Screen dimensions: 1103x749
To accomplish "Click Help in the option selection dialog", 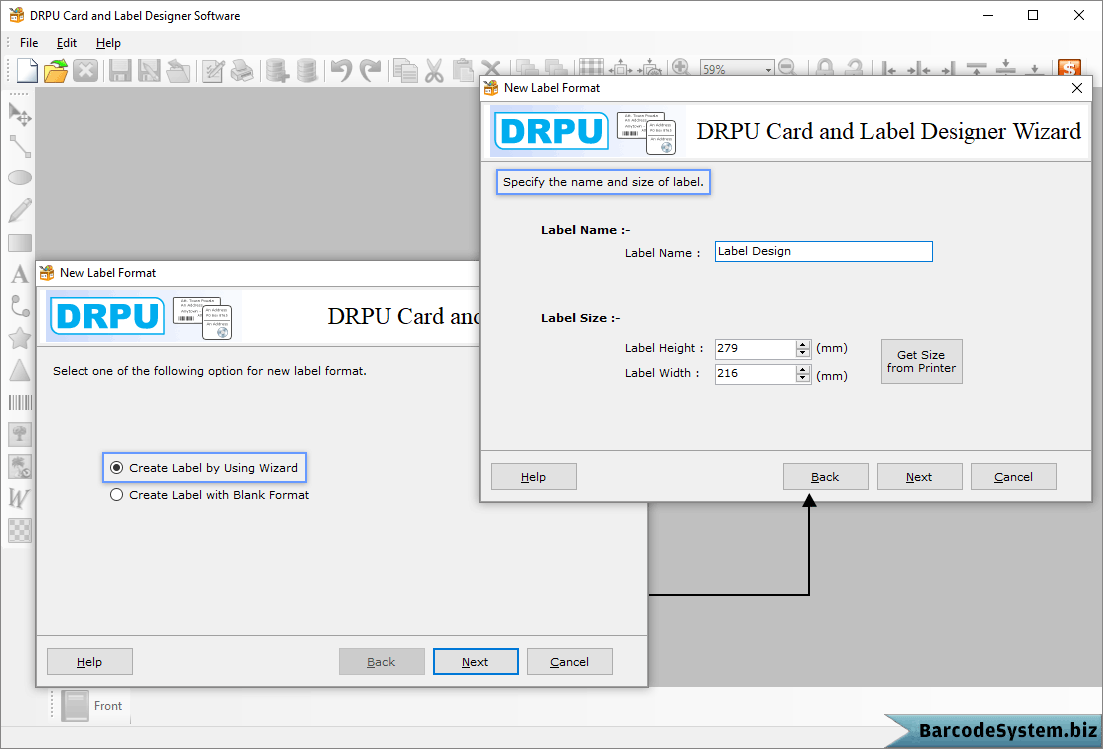I will click(89, 662).
